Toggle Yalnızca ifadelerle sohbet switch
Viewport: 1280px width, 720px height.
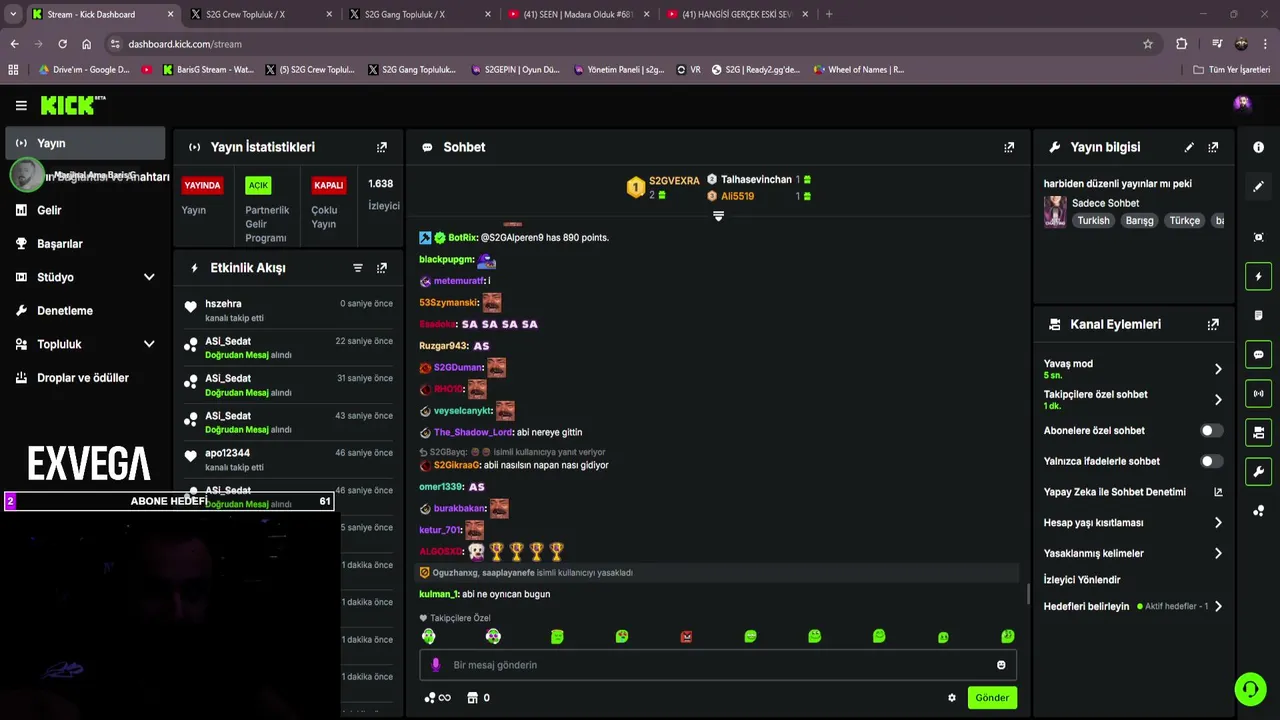click(1211, 461)
